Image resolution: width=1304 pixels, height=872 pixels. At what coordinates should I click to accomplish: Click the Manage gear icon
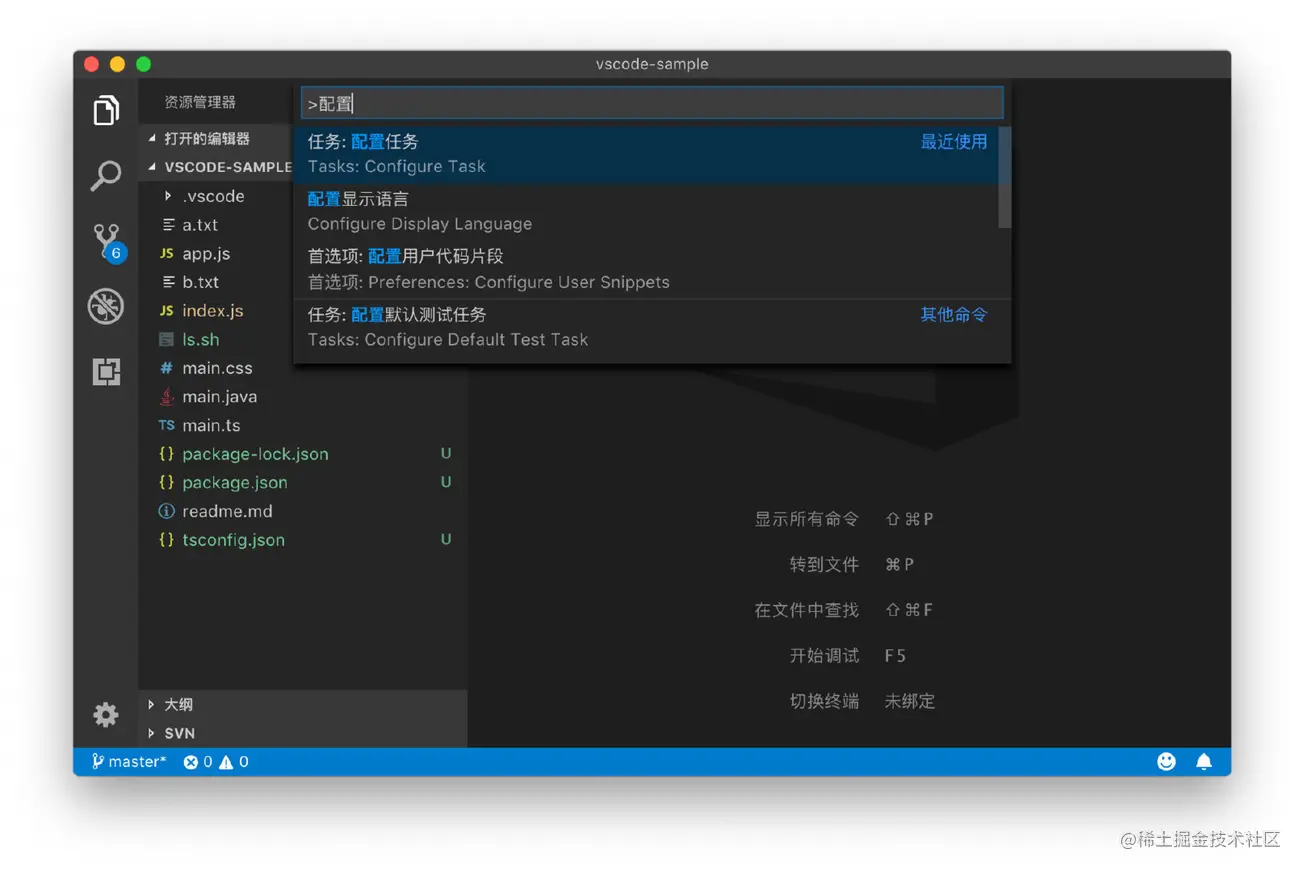coord(106,714)
